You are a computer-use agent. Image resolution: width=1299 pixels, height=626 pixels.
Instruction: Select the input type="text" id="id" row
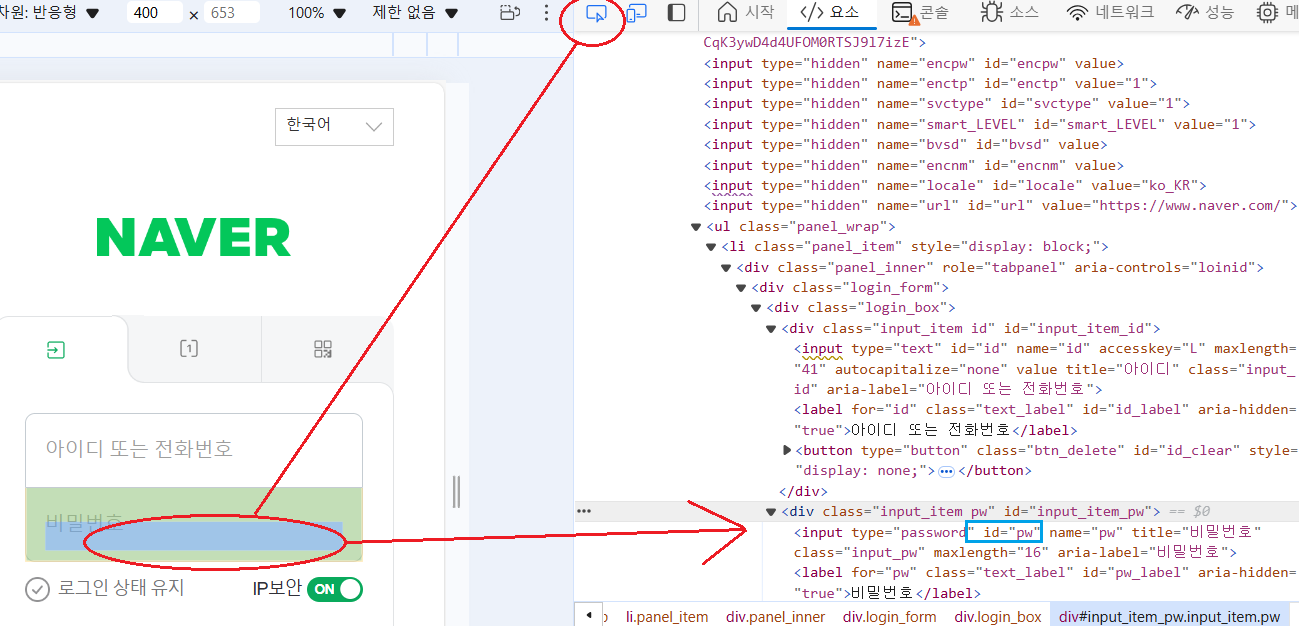(x=1045, y=369)
